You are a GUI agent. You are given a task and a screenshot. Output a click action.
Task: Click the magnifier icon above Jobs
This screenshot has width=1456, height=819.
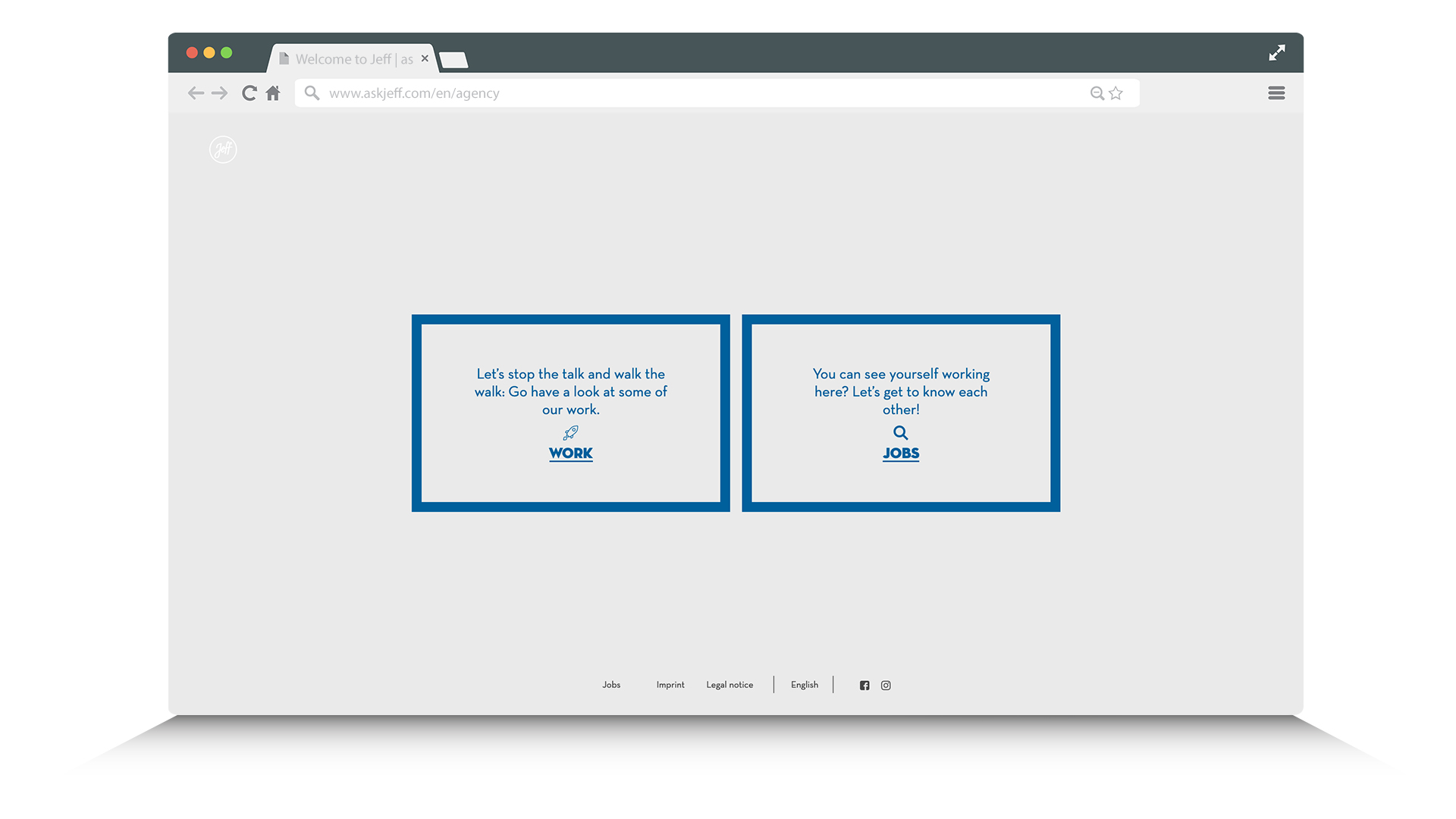(x=900, y=432)
